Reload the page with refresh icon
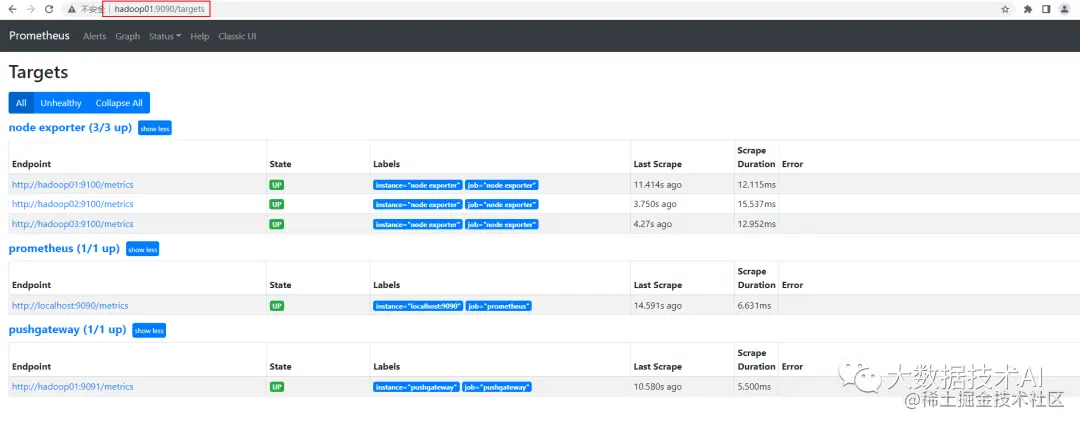The height and width of the screenshot is (425, 1080). [x=49, y=10]
